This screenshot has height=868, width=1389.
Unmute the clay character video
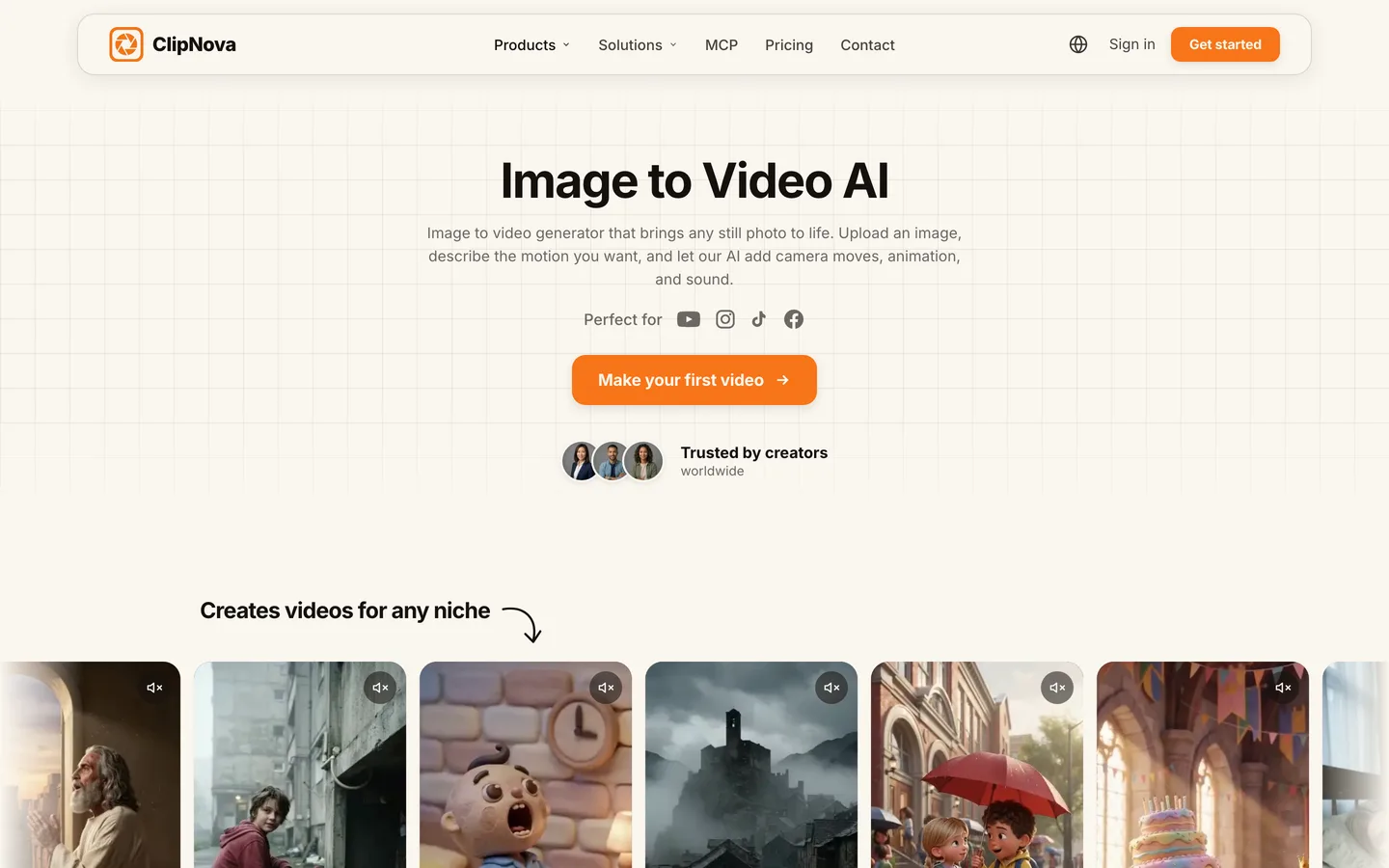pyautogui.click(x=606, y=688)
